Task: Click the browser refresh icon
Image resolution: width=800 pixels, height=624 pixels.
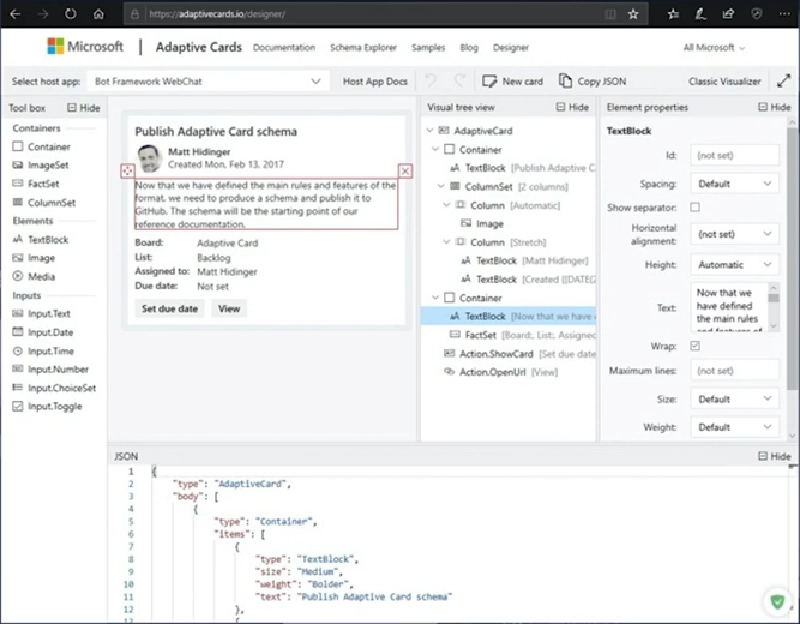Action: pos(70,15)
